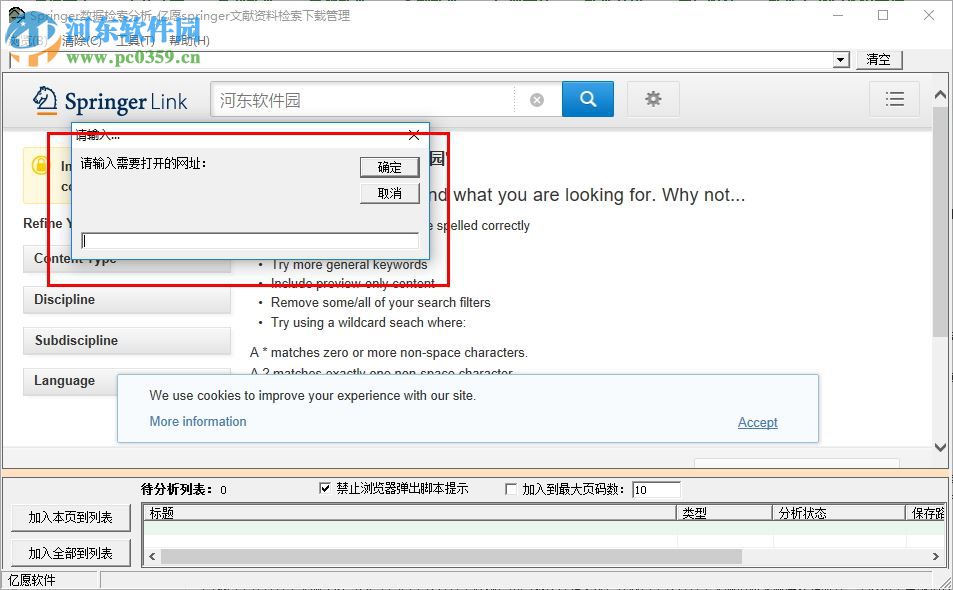This screenshot has width=953, height=590.
Task: Click 确定 in the URL input dialog
Action: (x=389, y=167)
